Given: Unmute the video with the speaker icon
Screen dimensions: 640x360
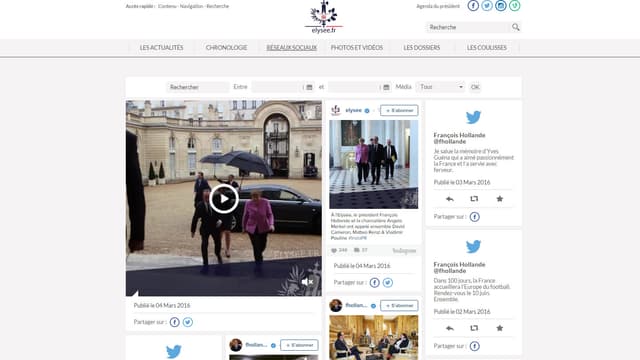Looking at the screenshot, I should [x=307, y=282].
